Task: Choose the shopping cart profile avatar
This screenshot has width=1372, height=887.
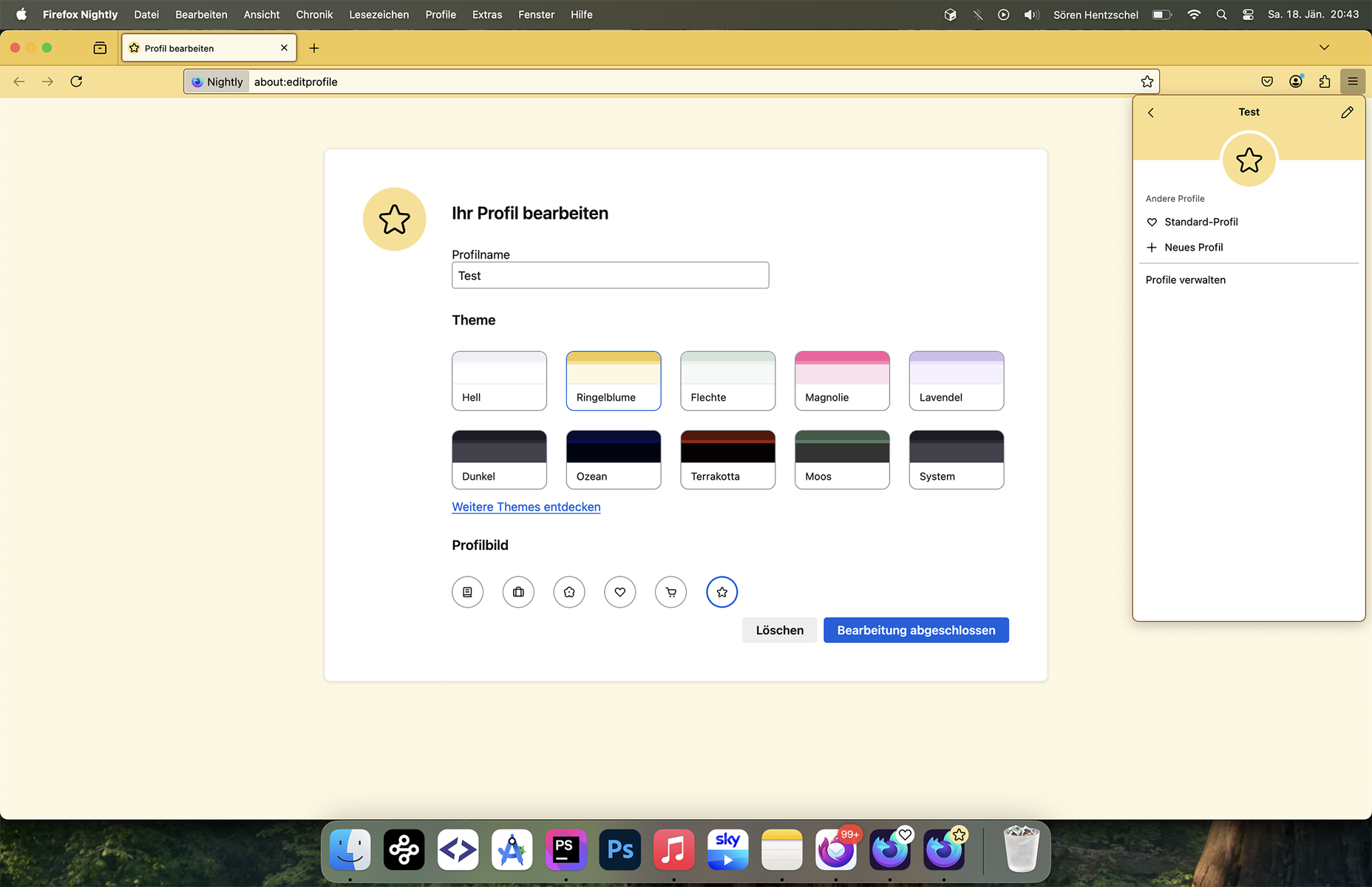Action: click(670, 592)
